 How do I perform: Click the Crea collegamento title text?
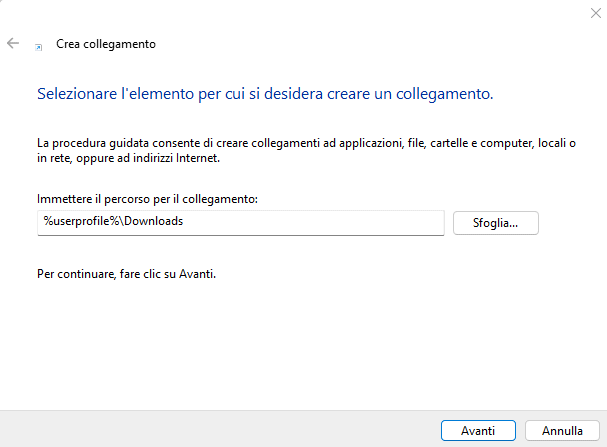coord(106,44)
